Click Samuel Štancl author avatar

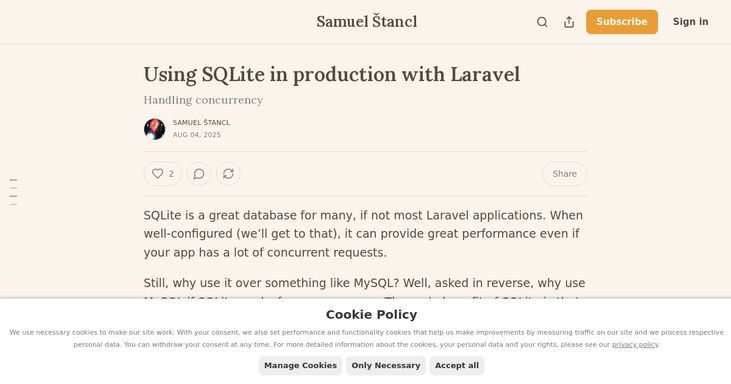point(154,129)
